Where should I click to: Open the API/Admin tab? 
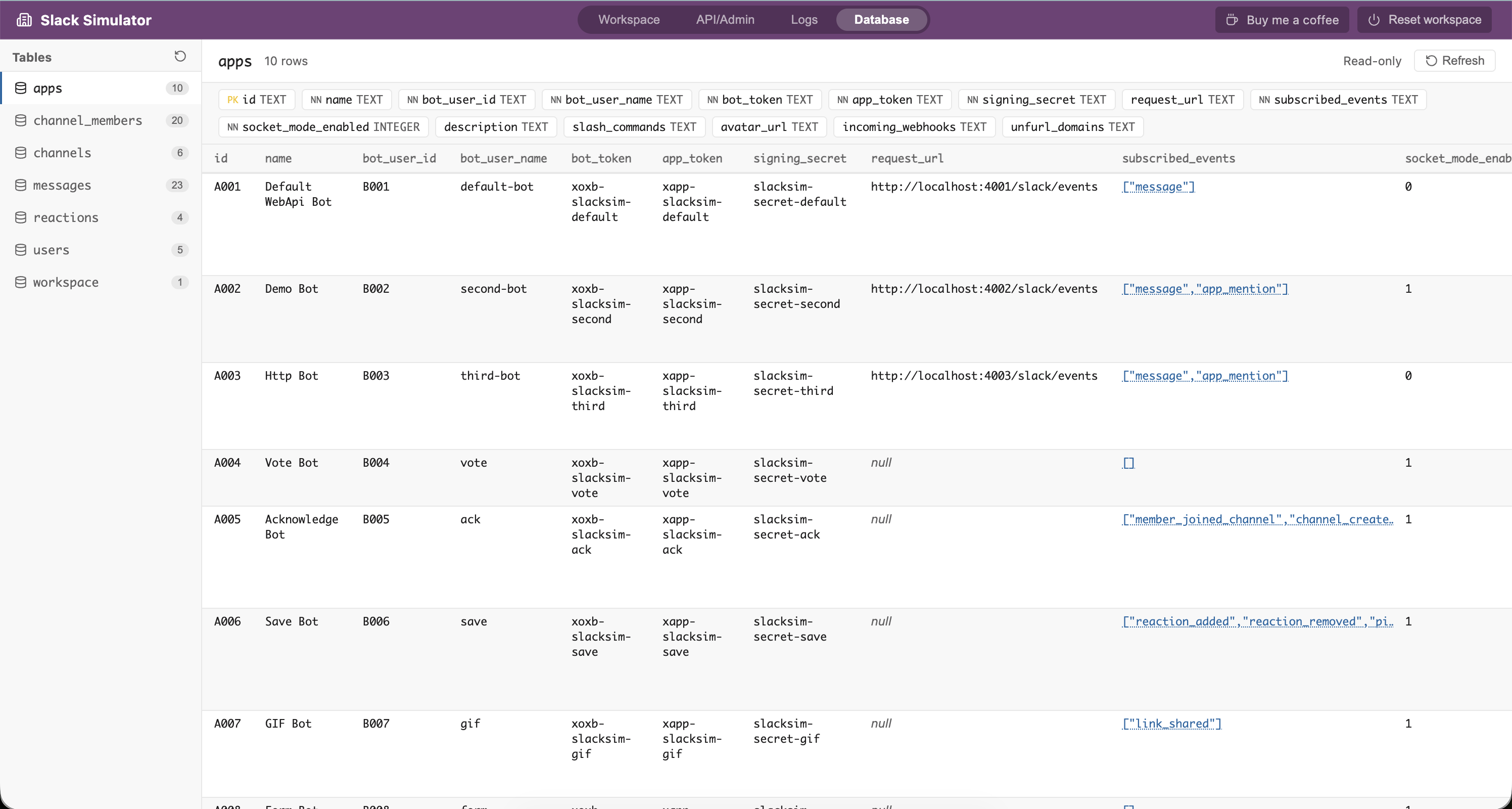coord(725,19)
